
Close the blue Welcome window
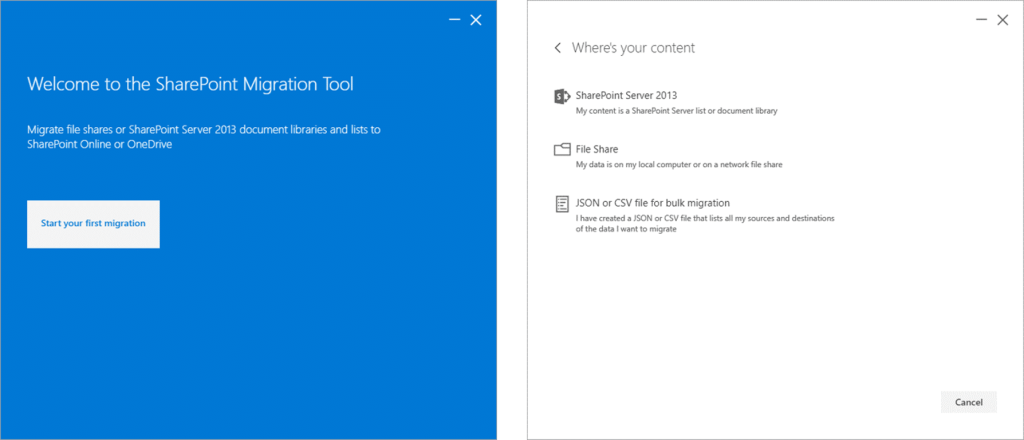point(476,20)
